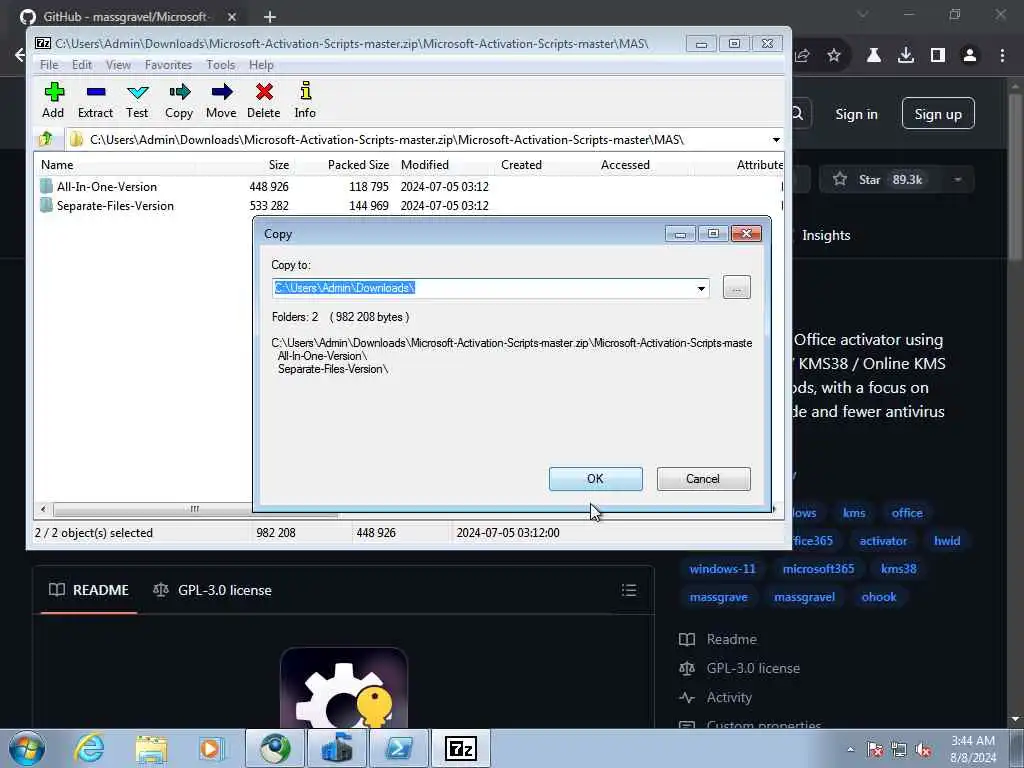Click the 7-Zip taskbar button
The image size is (1024, 768).
click(461, 748)
